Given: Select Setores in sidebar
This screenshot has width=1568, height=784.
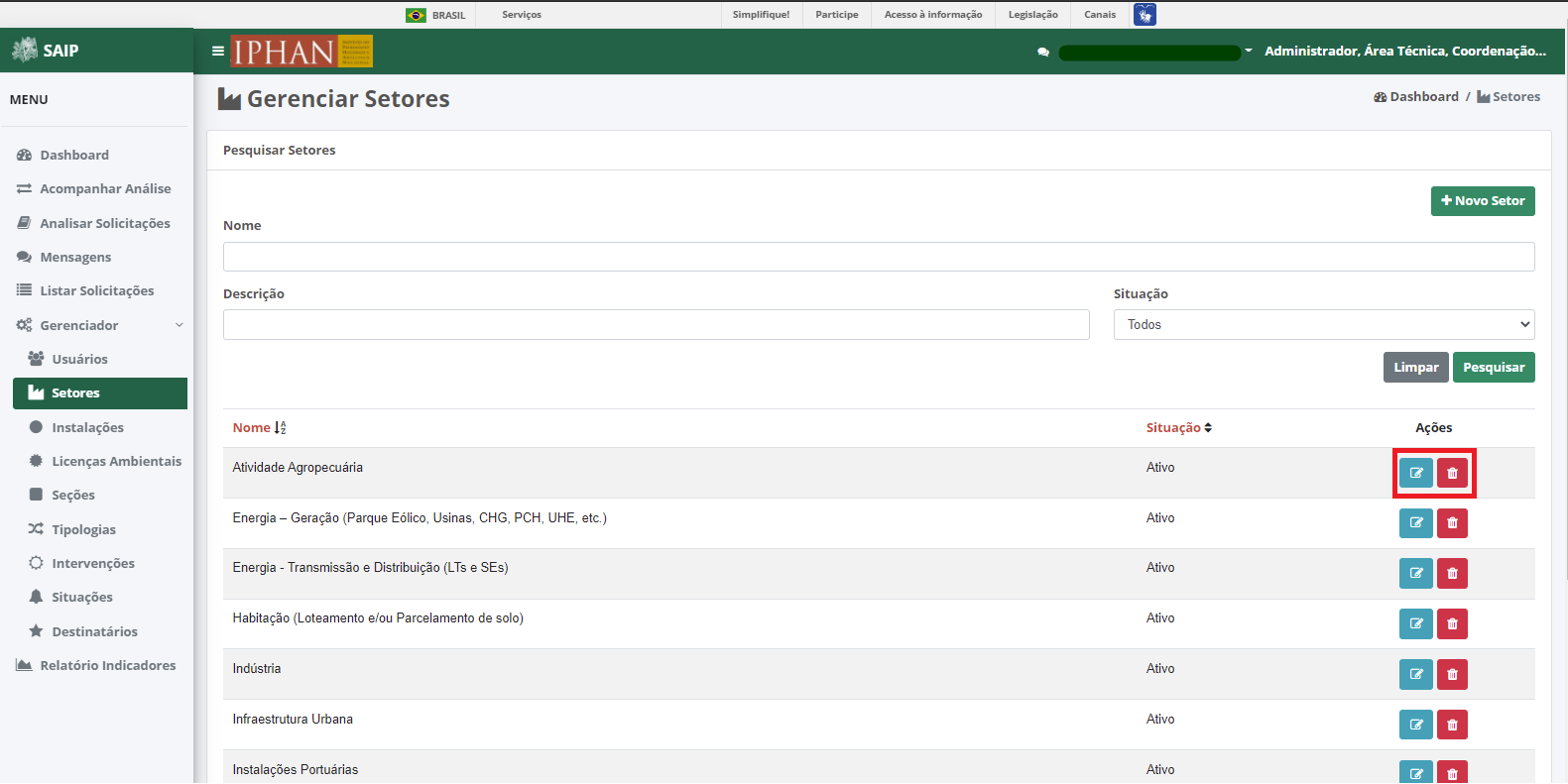Looking at the screenshot, I should (x=99, y=392).
